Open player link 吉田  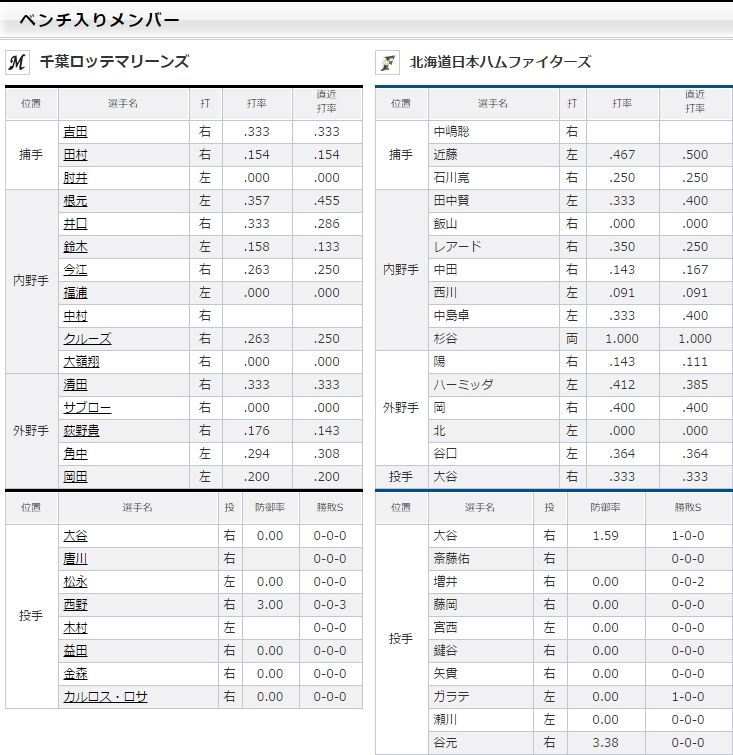76,132
